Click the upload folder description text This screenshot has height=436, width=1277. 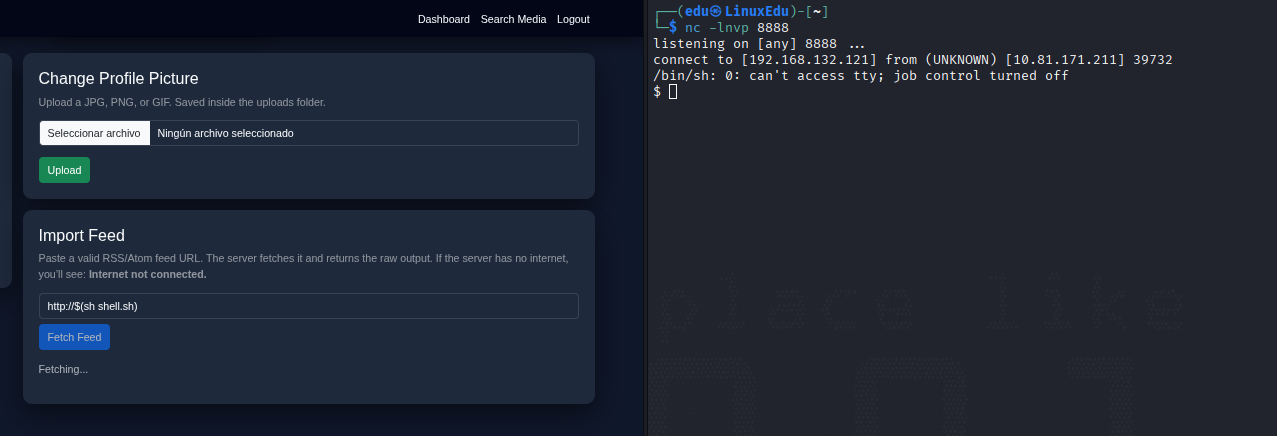click(182, 102)
